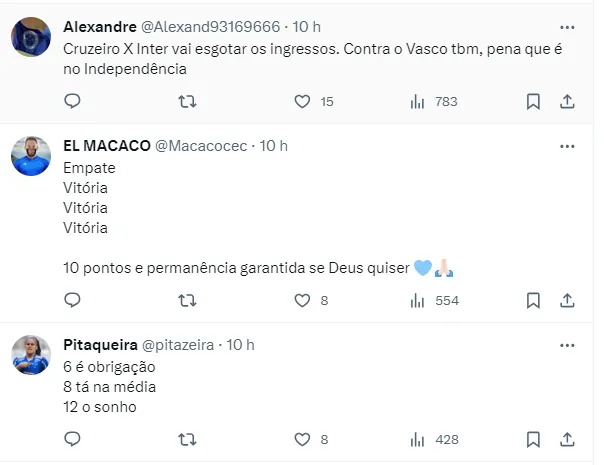
Task: Click EL MACACO's profile avatar
Action: [31, 156]
